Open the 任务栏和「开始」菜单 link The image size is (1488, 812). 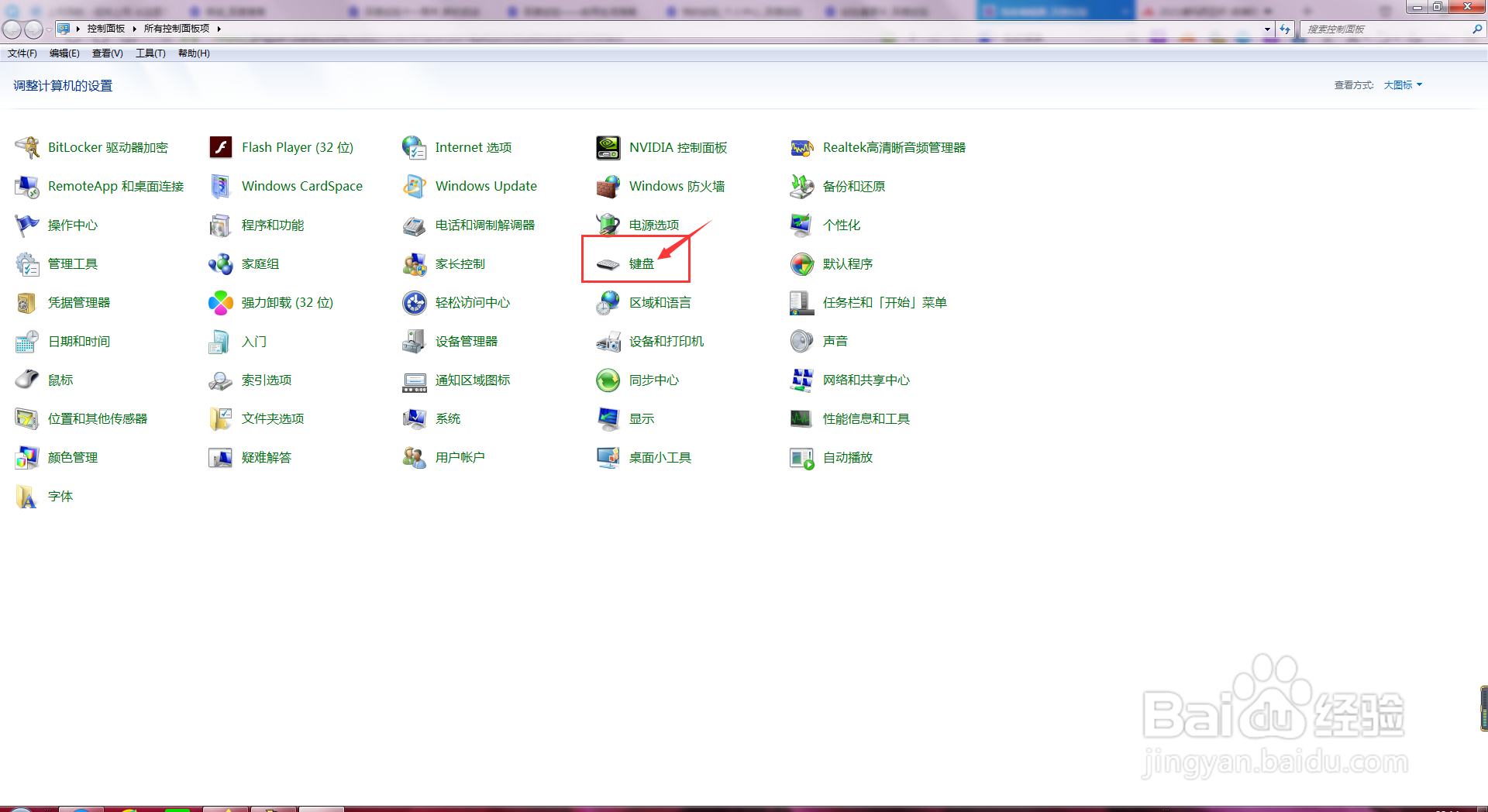[885, 302]
